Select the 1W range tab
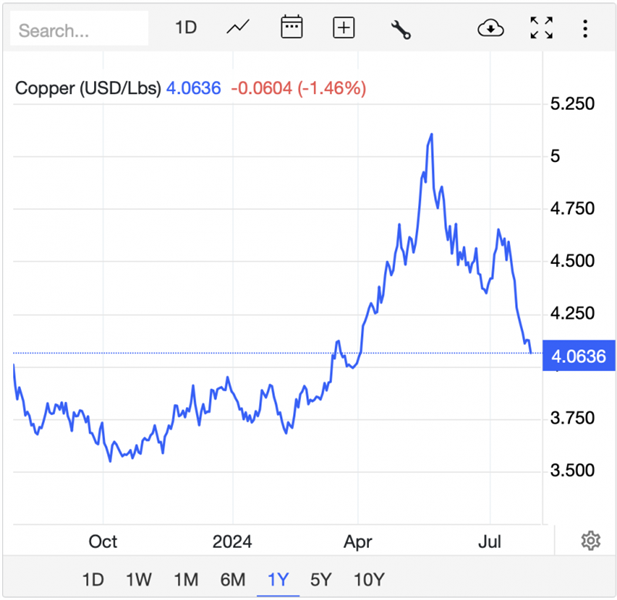The height and width of the screenshot is (600, 617). 139,580
